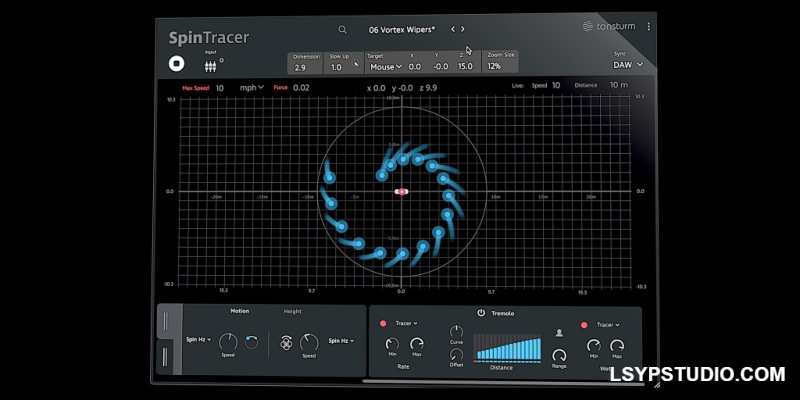Click the Zoom Size value 12%

tap(494, 66)
